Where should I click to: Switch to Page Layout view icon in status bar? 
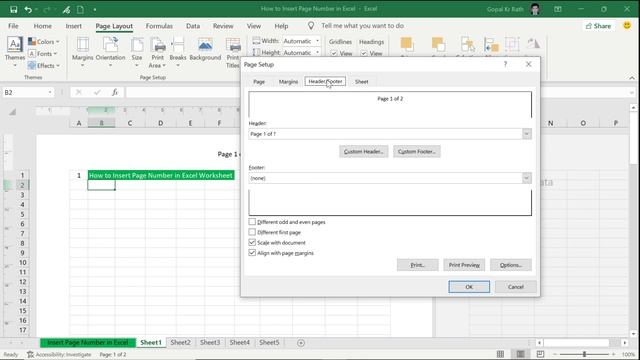[520, 354]
